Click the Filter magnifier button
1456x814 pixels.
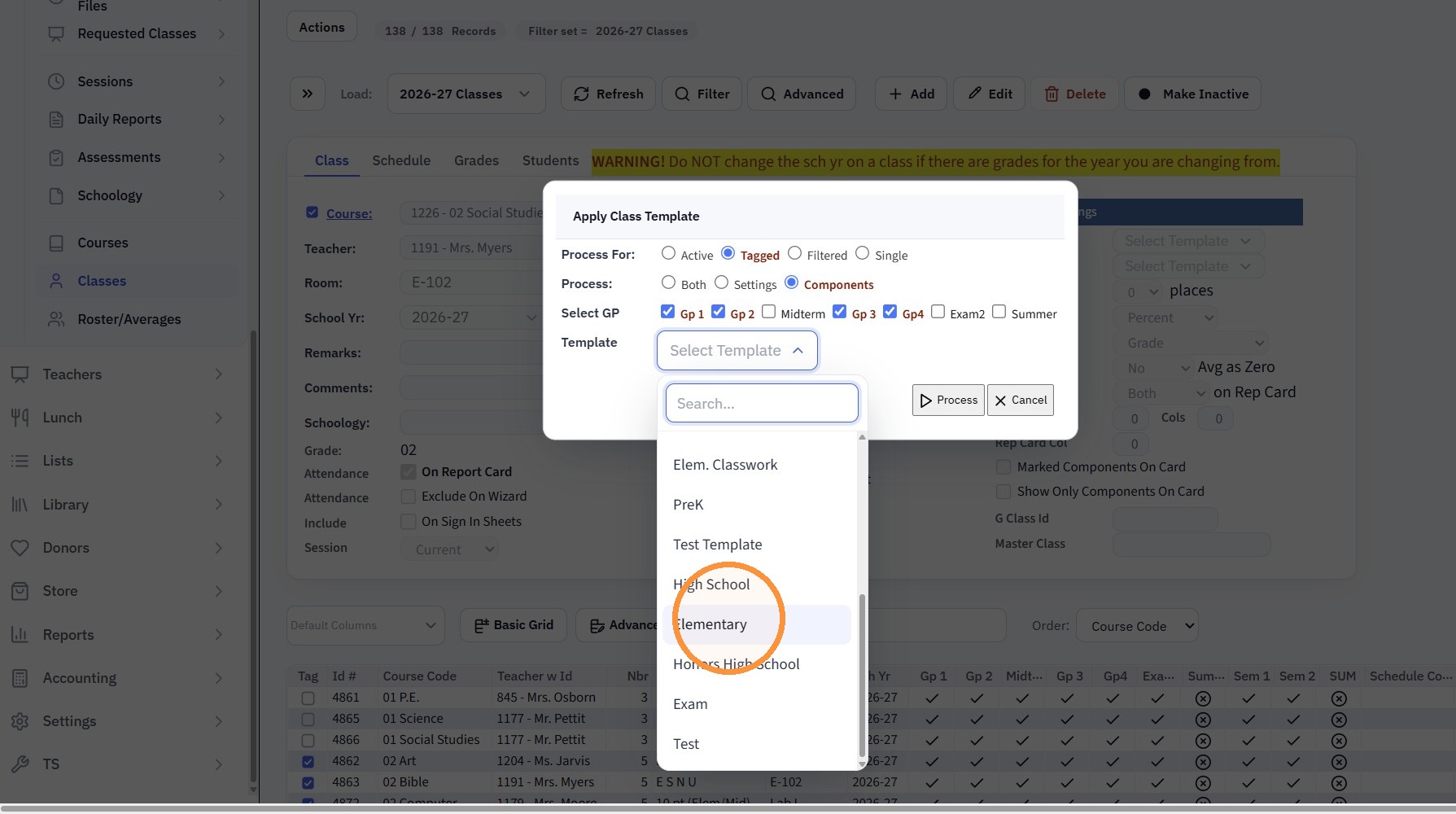pos(702,94)
